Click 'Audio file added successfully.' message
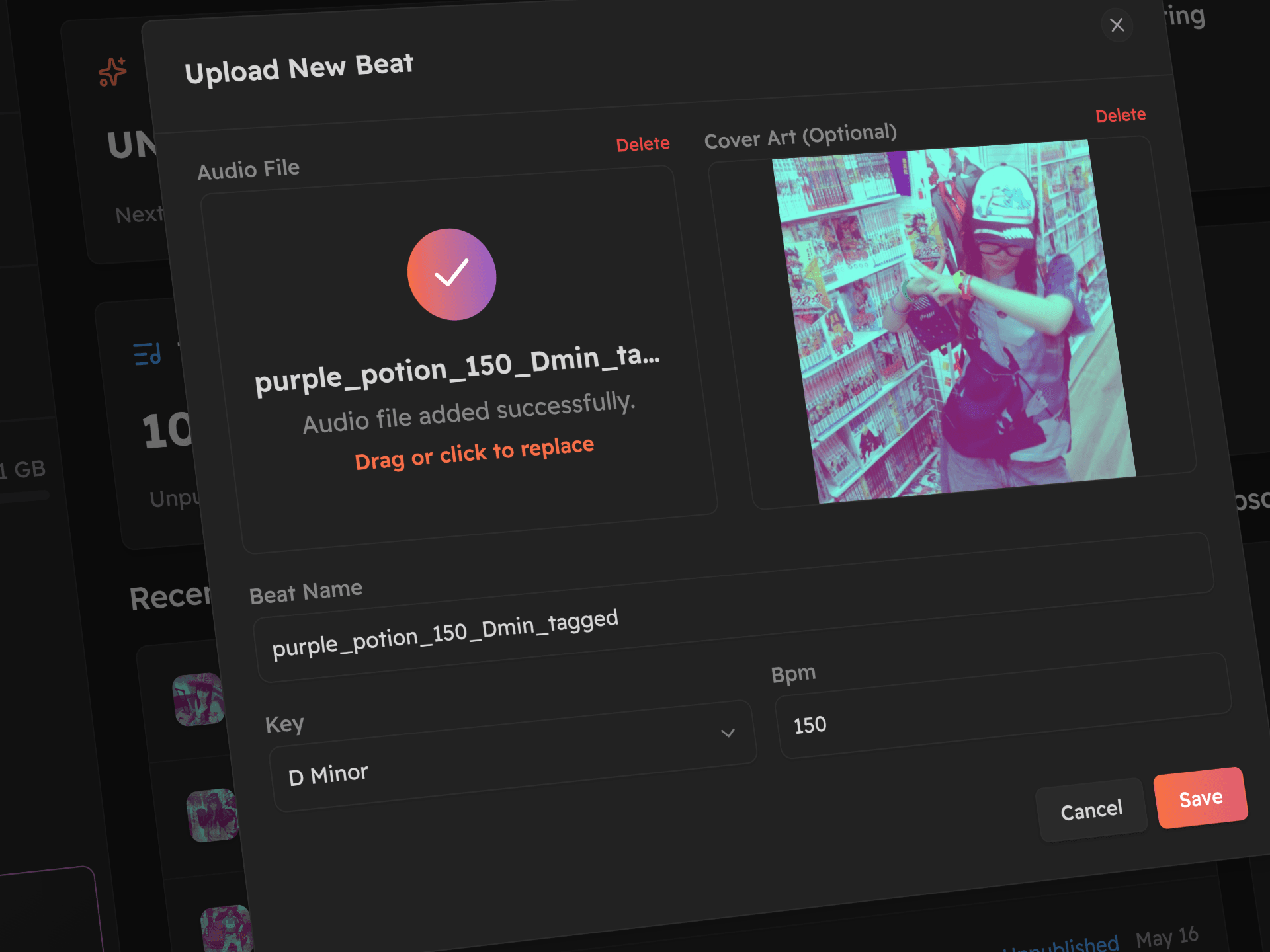Screen dimensions: 1270x952 pos(469,413)
